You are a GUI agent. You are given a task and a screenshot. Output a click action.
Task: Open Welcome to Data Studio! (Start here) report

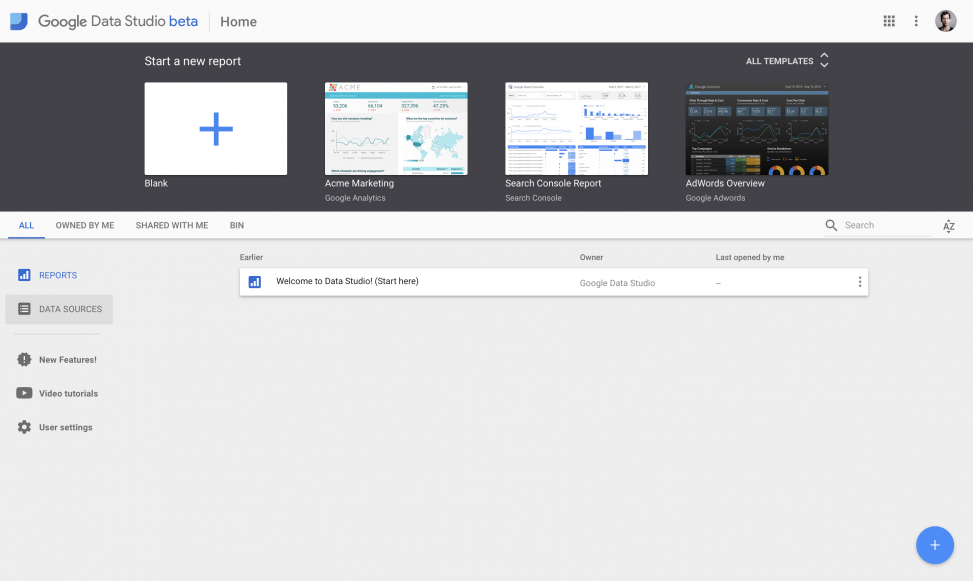348,281
